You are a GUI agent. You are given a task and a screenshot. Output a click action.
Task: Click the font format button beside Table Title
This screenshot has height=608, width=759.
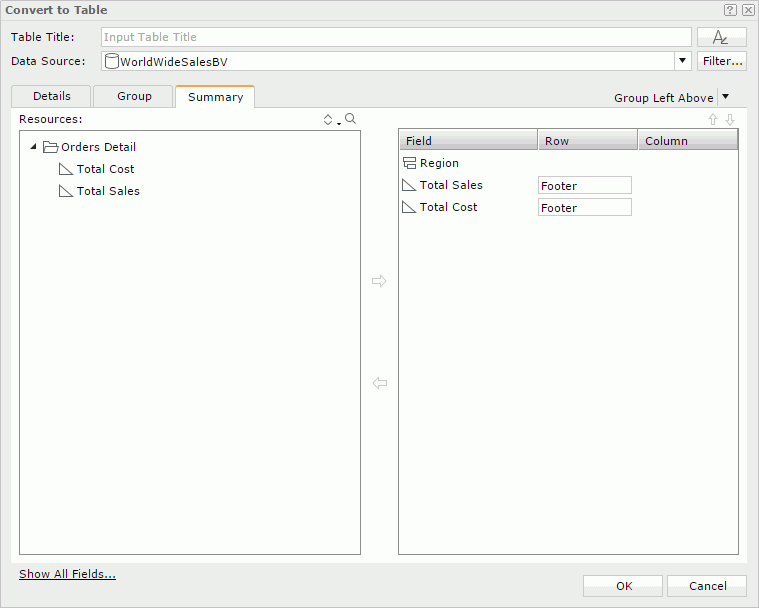pos(721,37)
